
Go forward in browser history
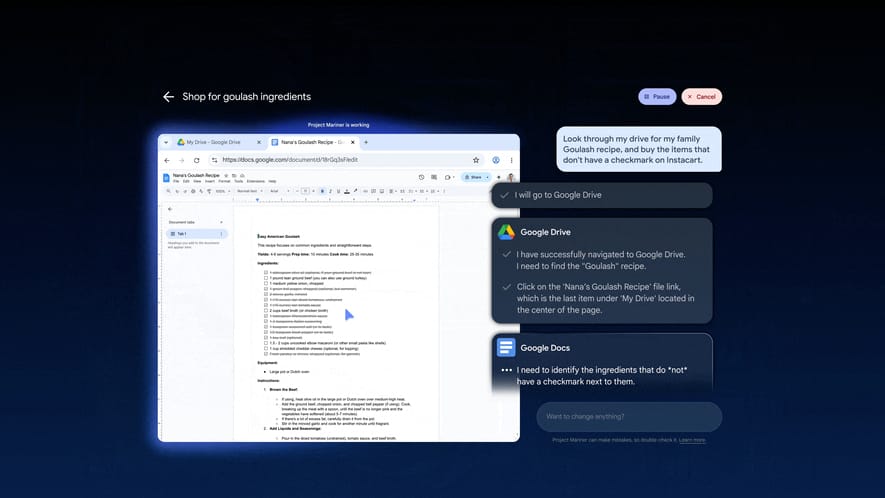(x=182, y=160)
